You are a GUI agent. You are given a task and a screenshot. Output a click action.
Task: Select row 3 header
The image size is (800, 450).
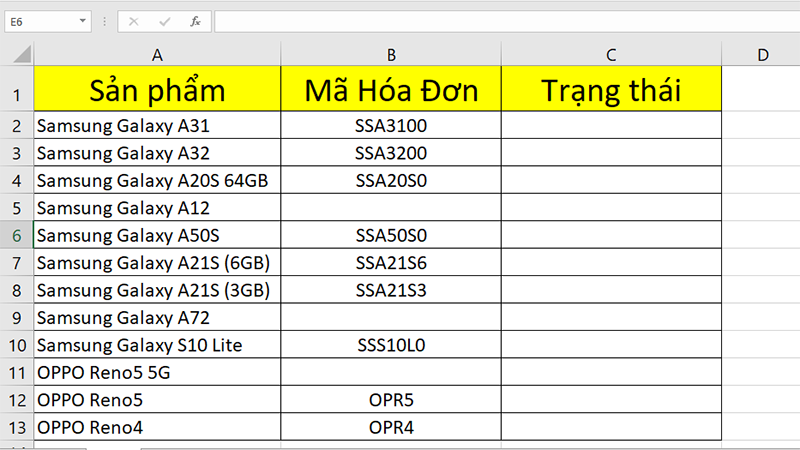[17, 153]
